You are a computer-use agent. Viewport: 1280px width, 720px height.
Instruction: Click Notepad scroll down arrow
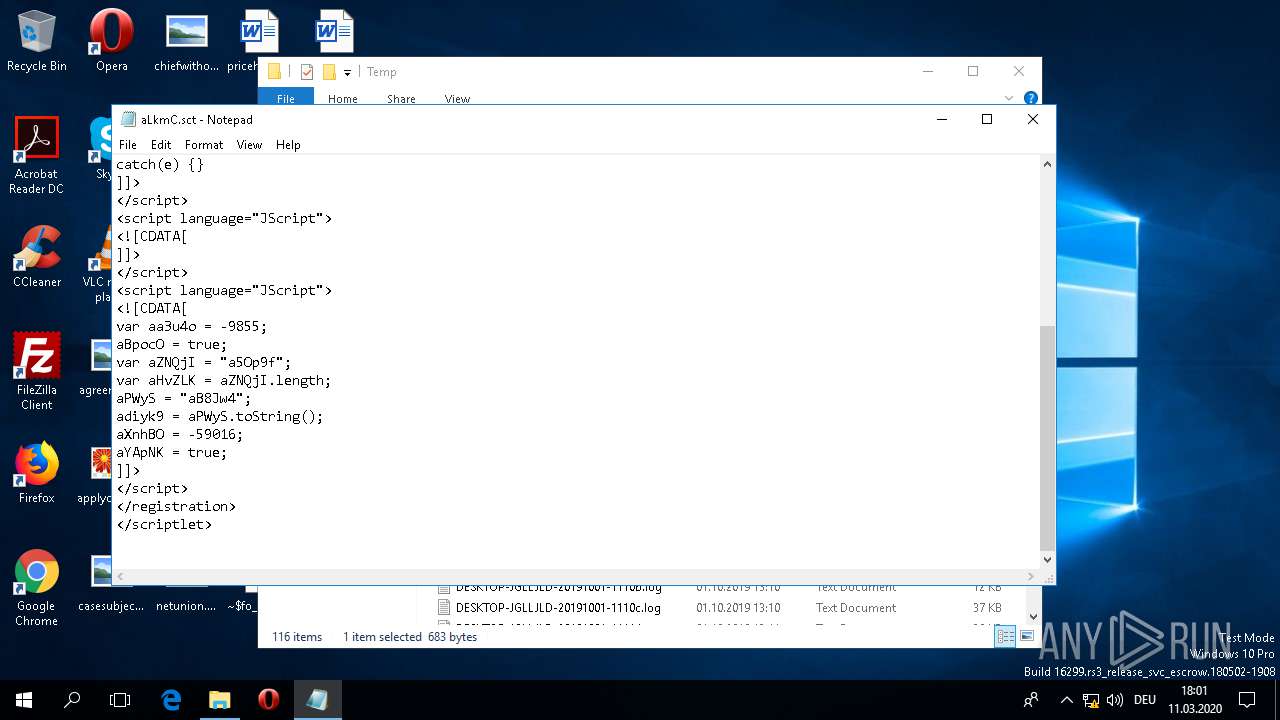1047,561
